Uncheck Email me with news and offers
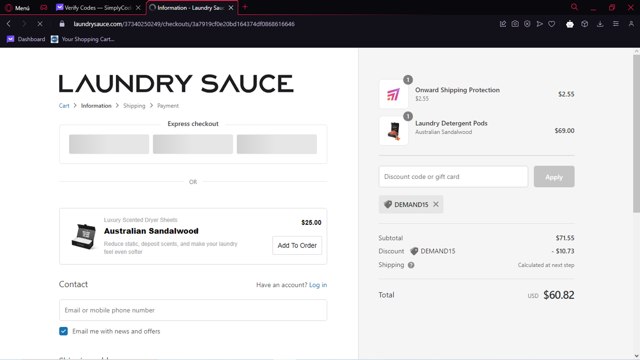 click(63, 331)
